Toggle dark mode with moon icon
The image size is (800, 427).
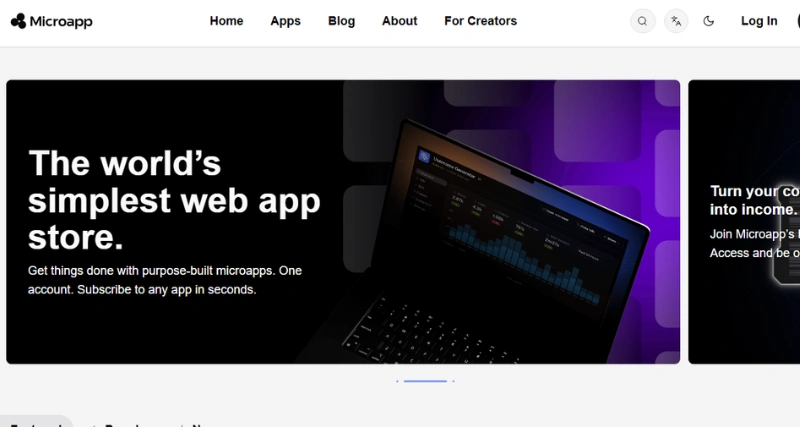click(708, 21)
